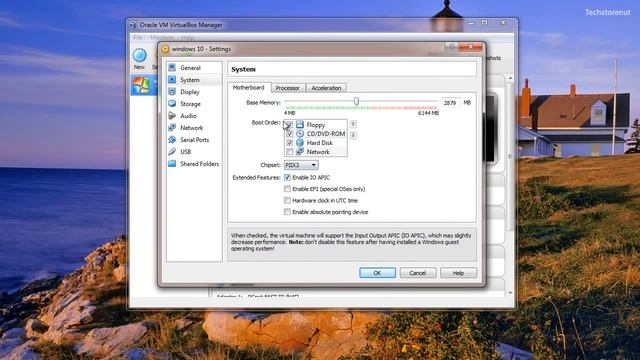Toggle Hard Disk boot device checkbox
640x360 pixels.
[x=289, y=142]
